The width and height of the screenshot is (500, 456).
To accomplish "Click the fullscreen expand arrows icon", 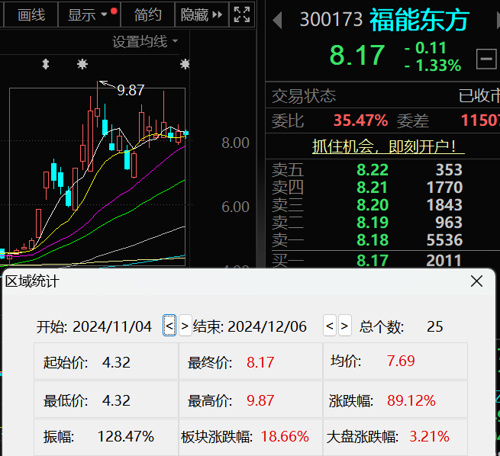I will coord(242,15).
